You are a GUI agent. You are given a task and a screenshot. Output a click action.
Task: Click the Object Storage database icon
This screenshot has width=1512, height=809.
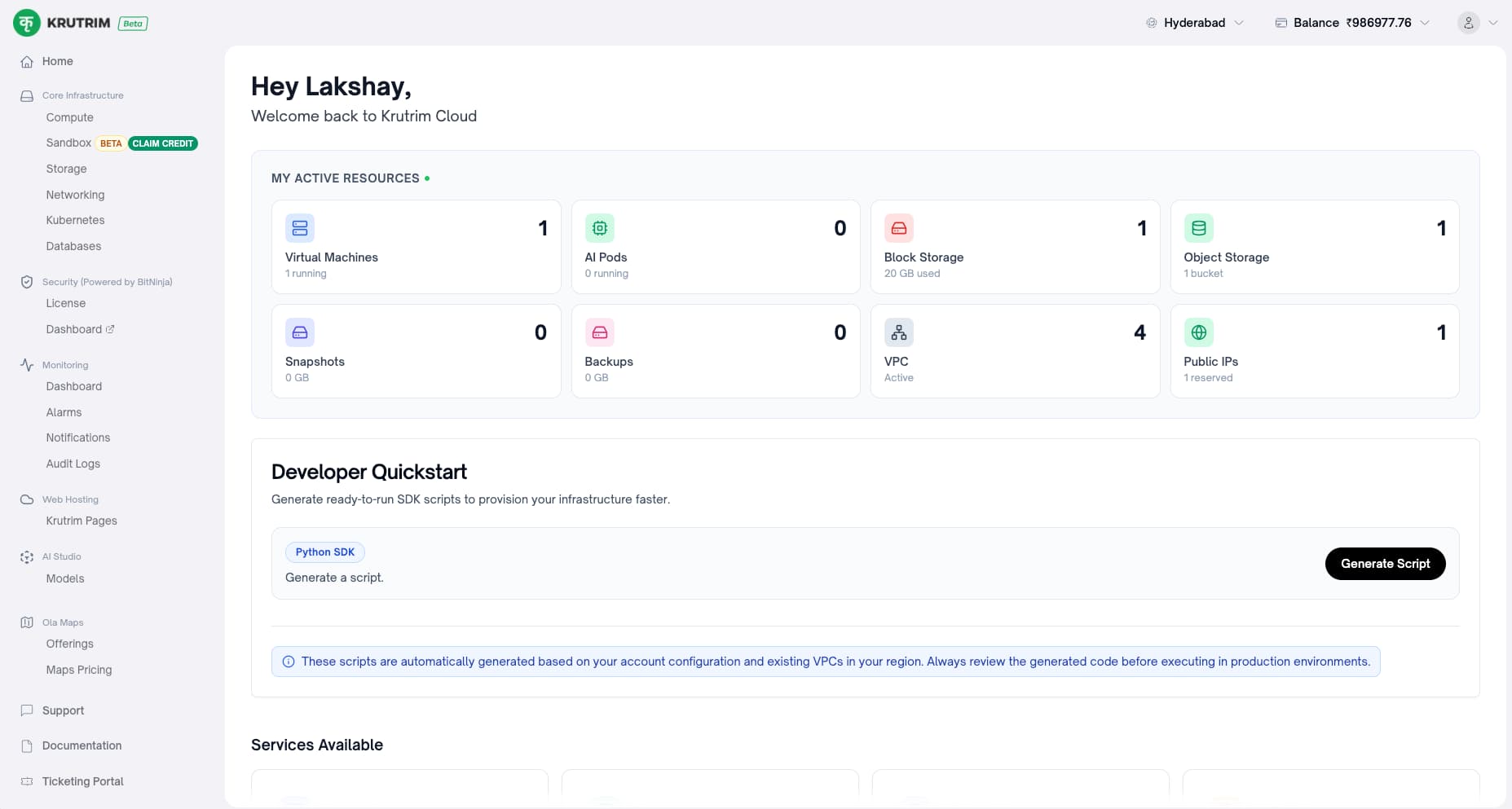point(1199,228)
